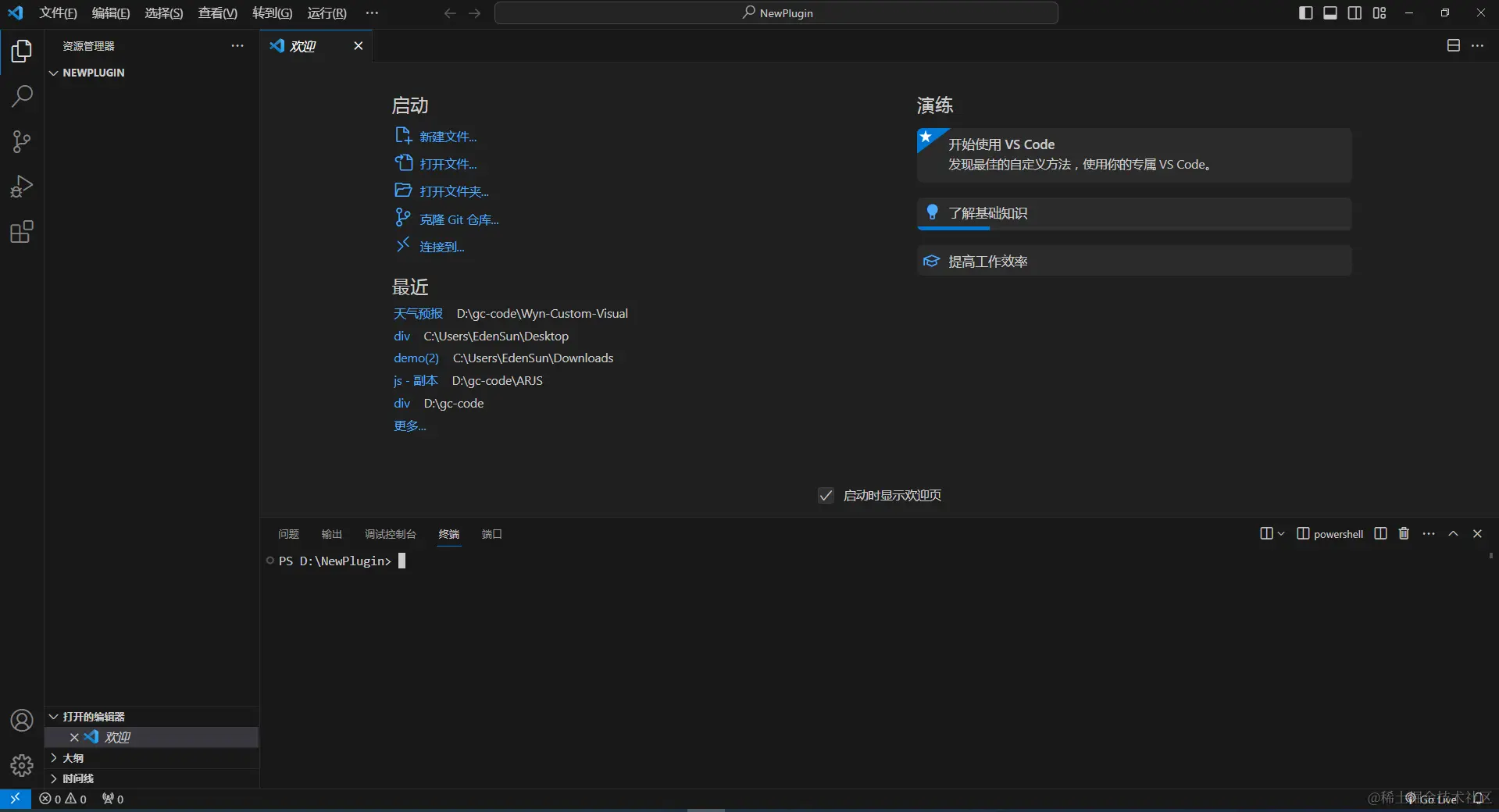Open 提高工作效率 walkthrough

pos(1134,261)
